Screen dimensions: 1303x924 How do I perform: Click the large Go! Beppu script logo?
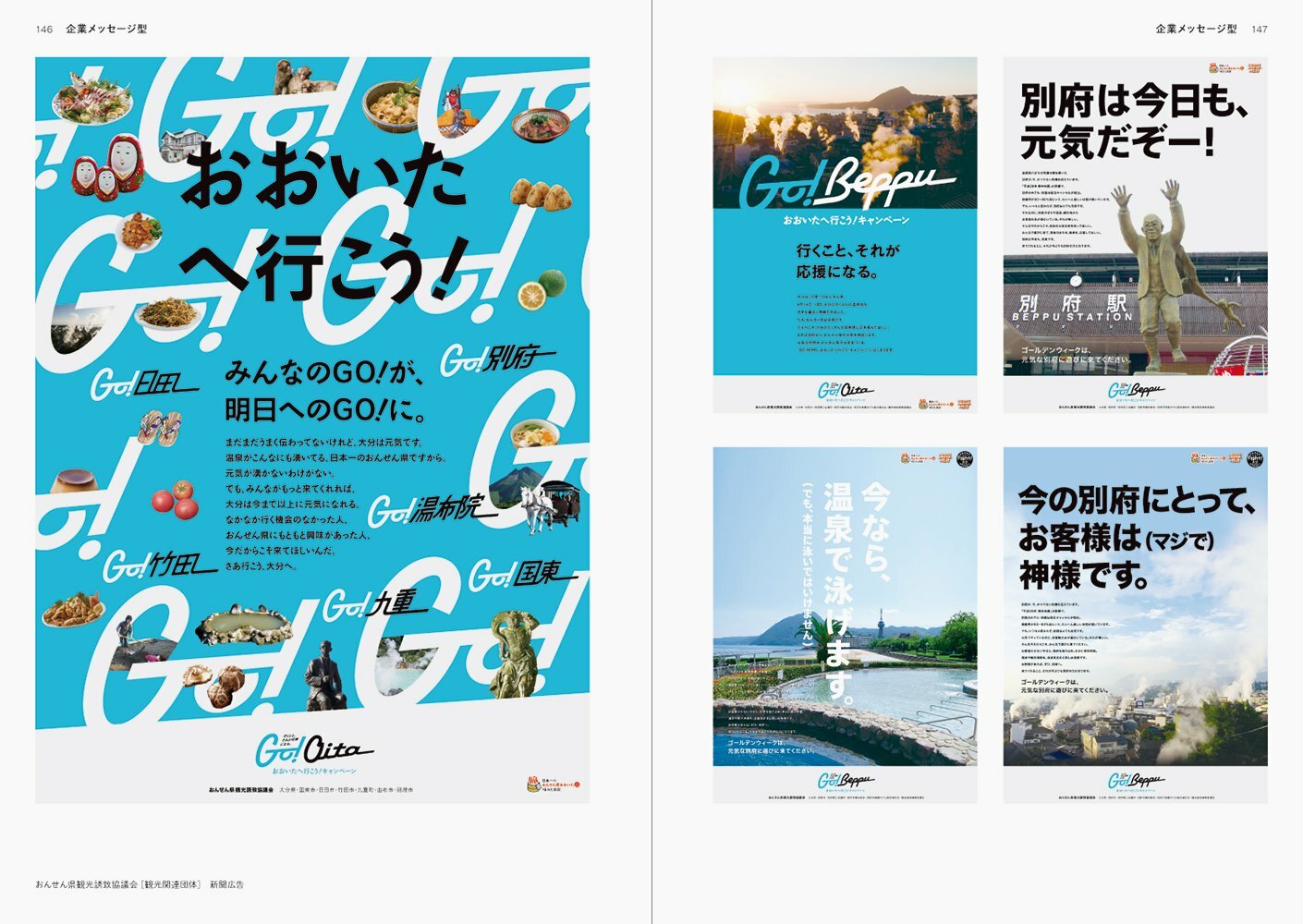846,181
